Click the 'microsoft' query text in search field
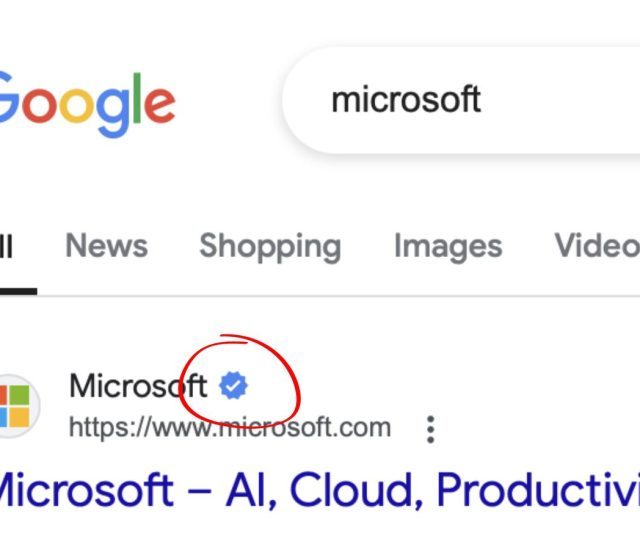The height and width of the screenshot is (533, 640). tap(406, 99)
